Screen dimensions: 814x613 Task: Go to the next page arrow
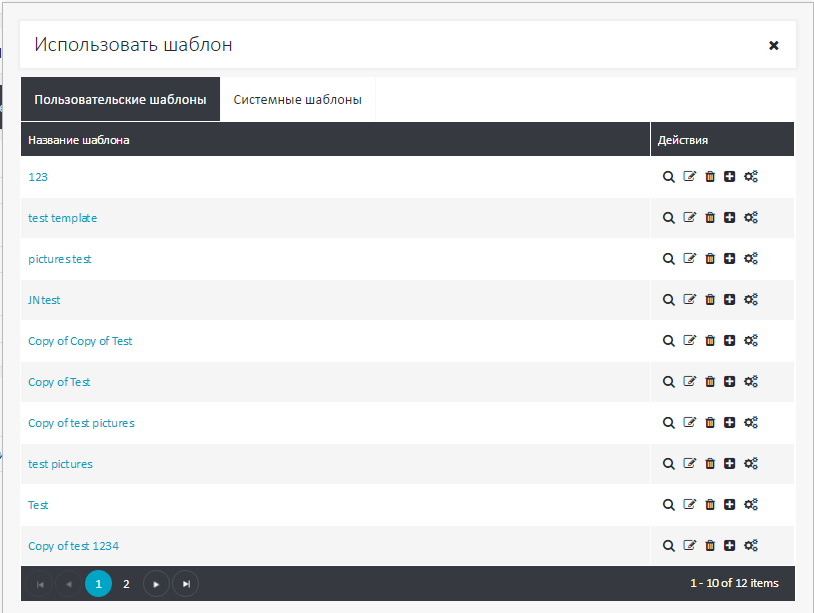tap(156, 584)
